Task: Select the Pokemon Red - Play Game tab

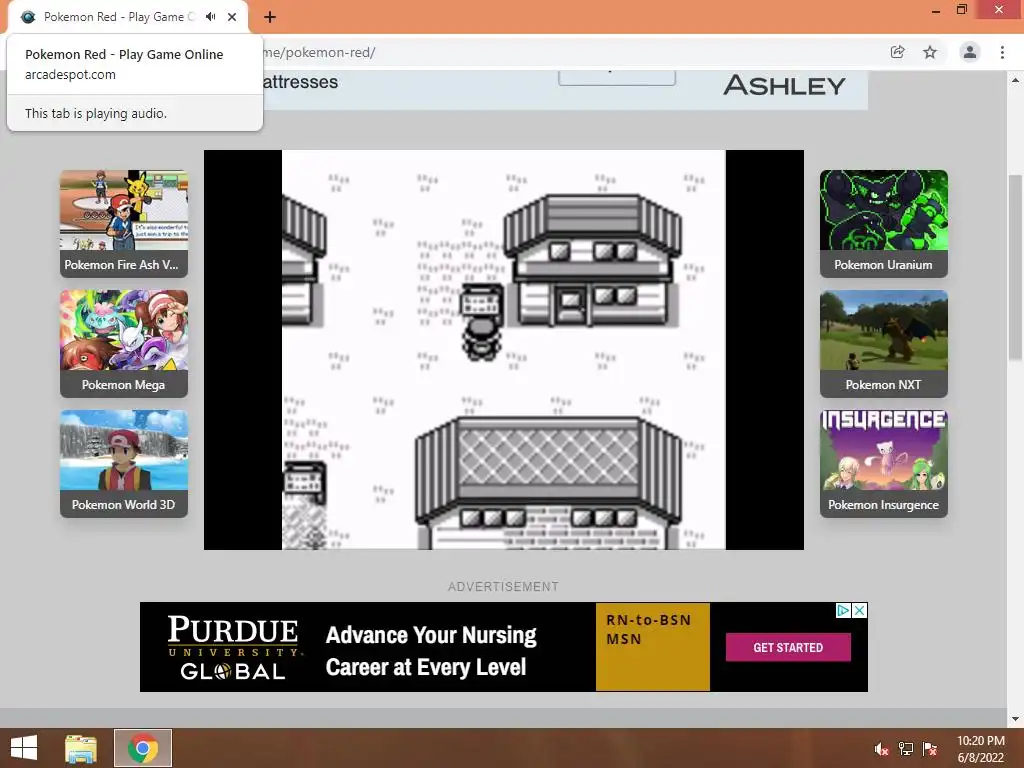Action: point(127,17)
